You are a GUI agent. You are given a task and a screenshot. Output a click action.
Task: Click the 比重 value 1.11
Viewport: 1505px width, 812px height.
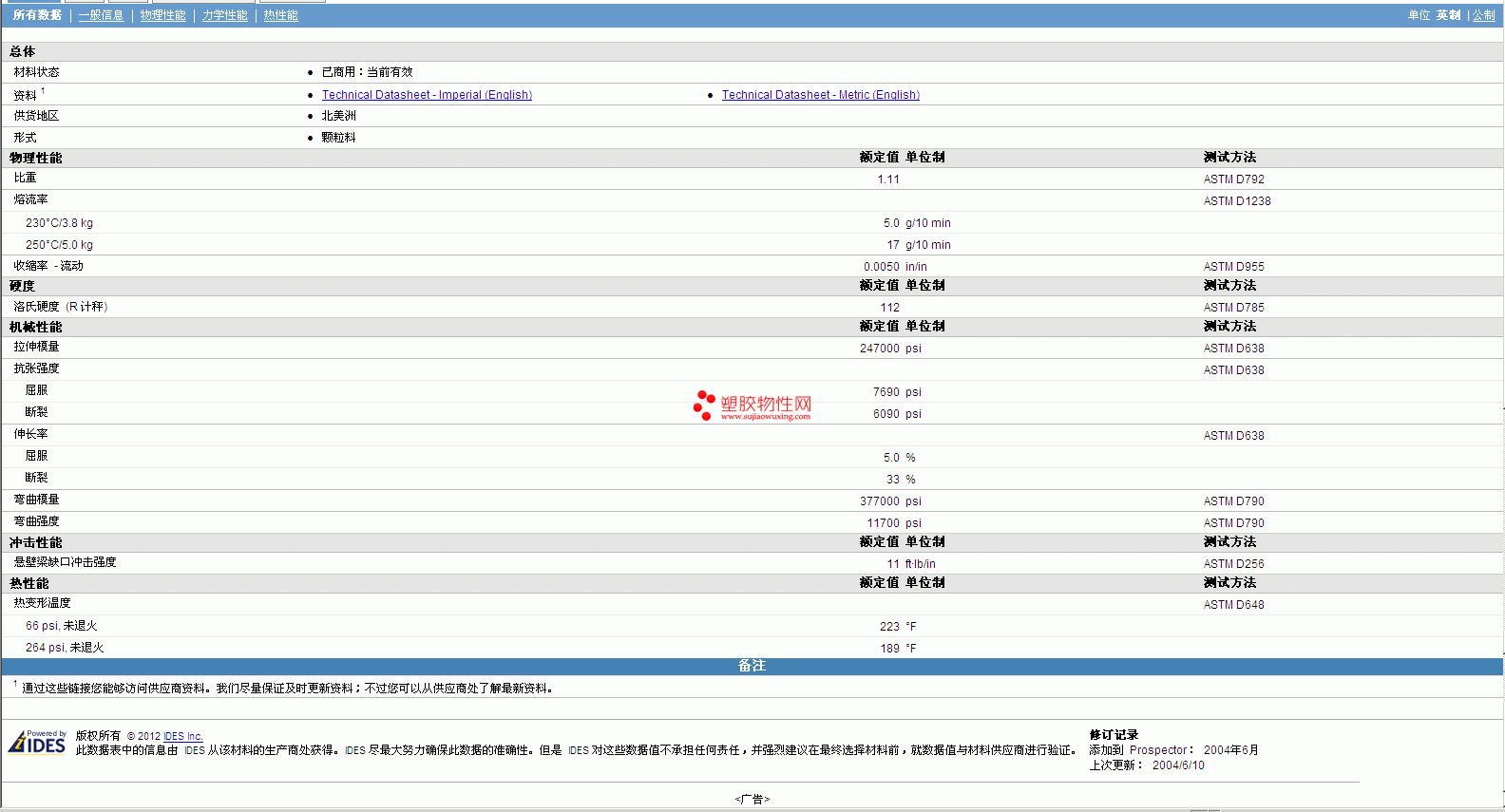pos(888,179)
